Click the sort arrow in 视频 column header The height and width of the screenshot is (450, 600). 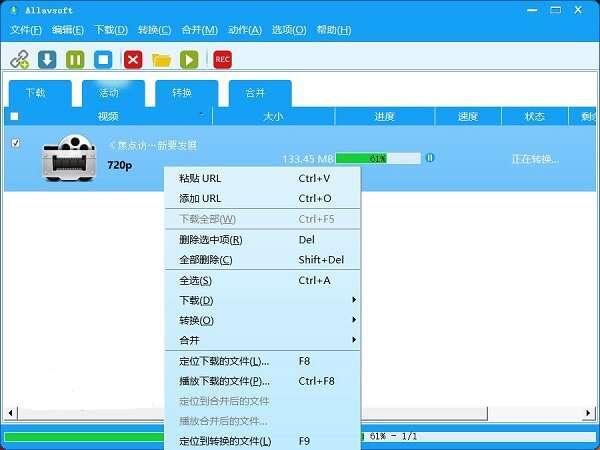[x=202, y=114]
